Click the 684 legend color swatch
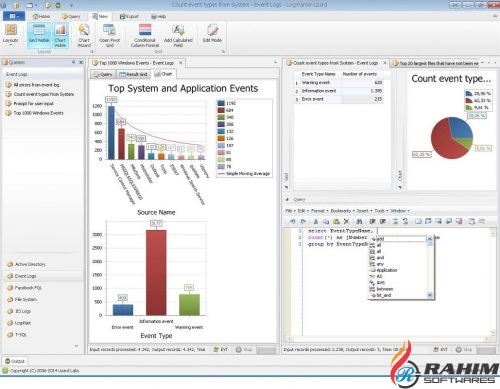 point(221,110)
